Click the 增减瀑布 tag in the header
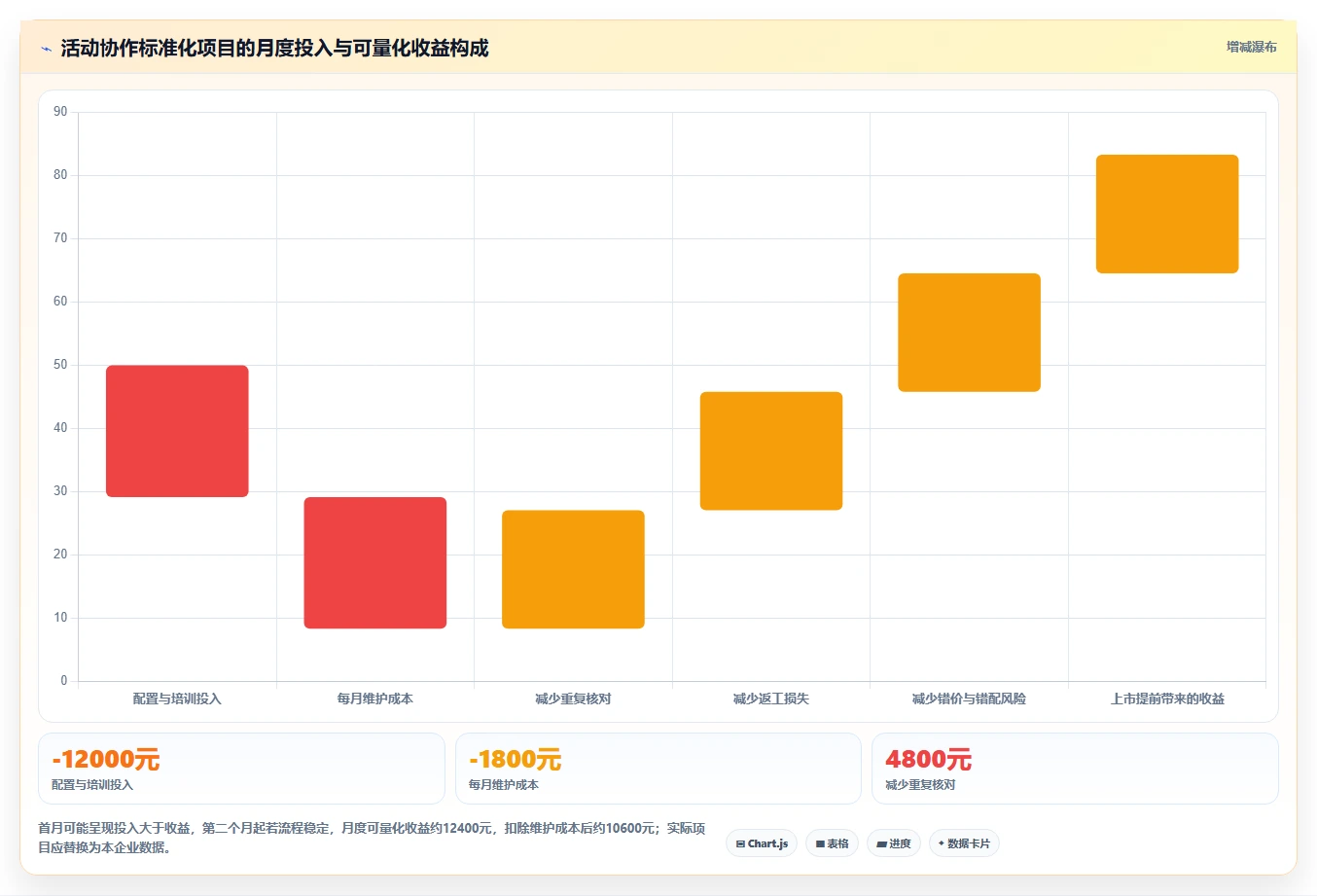This screenshot has width=1317, height=896. coord(1251,47)
